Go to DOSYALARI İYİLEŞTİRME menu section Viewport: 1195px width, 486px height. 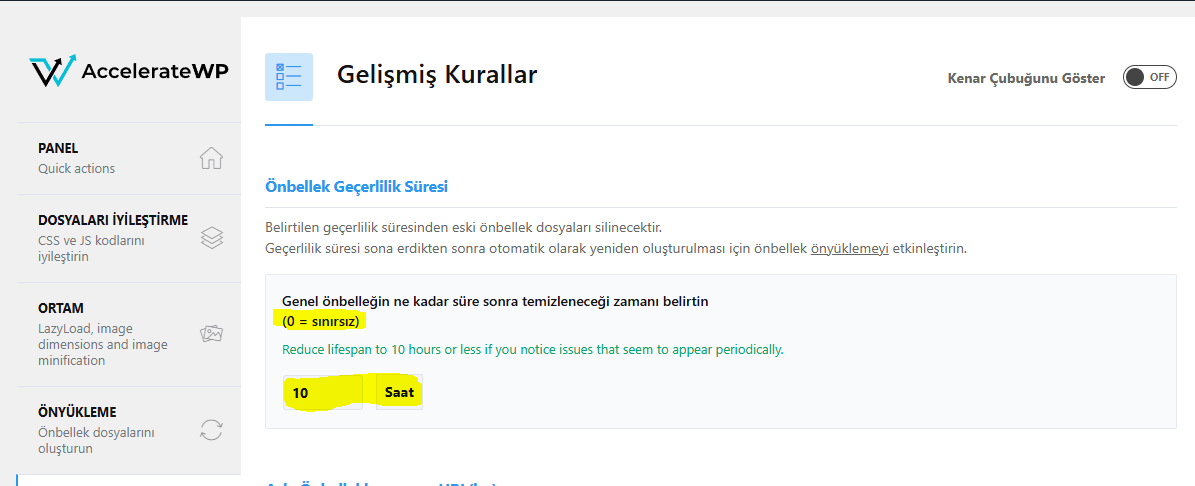click(112, 220)
